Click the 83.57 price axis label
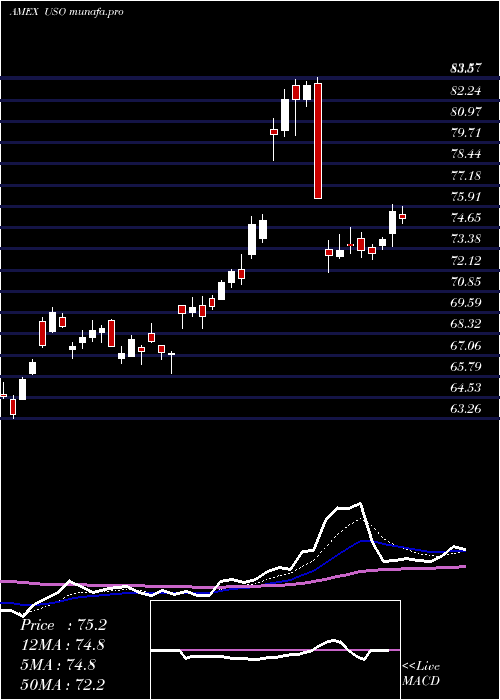 point(466,69)
